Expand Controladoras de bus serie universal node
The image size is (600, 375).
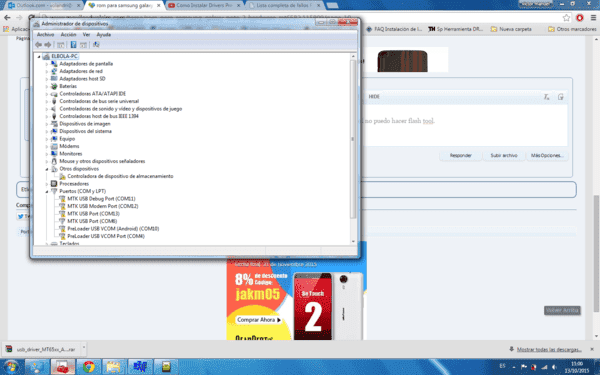pyautogui.click(x=47, y=101)
